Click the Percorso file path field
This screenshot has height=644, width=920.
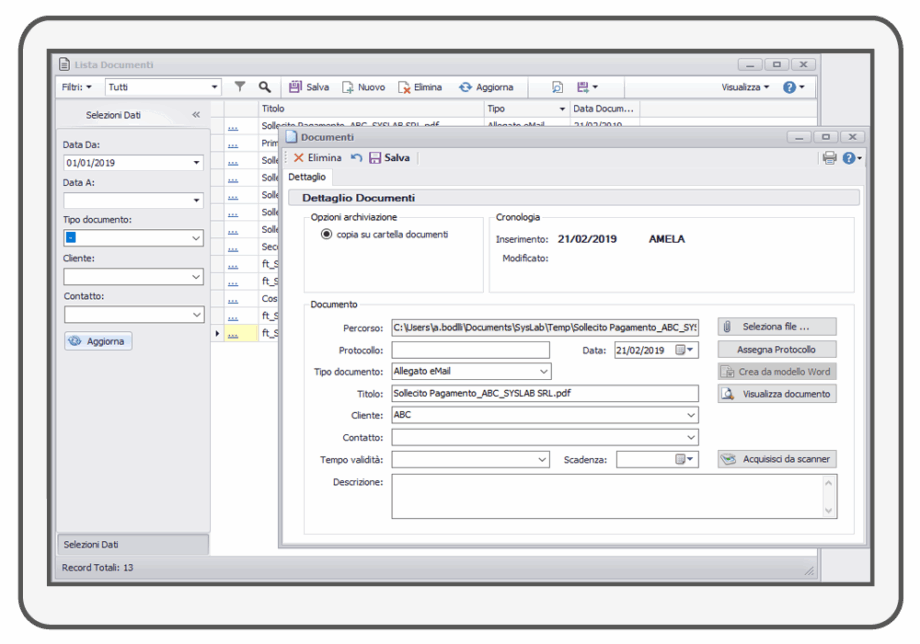point(545,327)
